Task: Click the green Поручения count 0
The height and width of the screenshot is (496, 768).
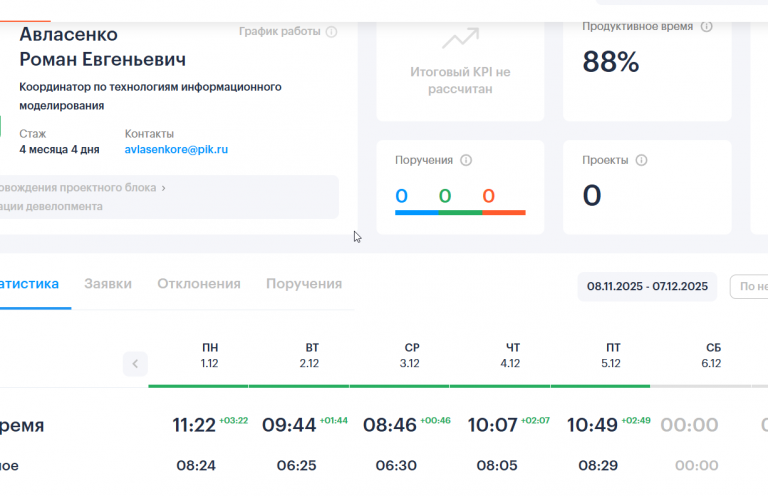Action: point(445,196)
